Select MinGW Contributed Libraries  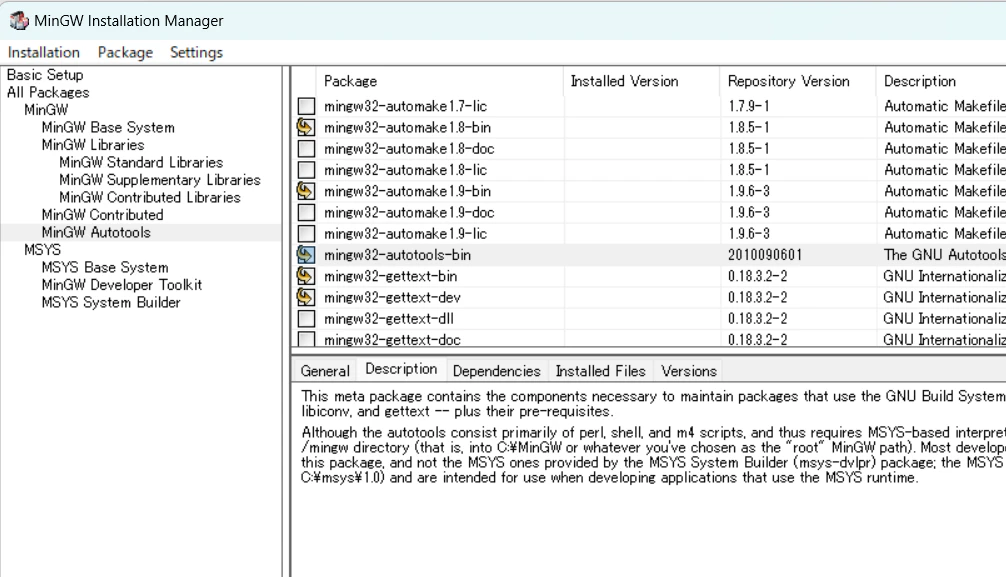[149, 197]
